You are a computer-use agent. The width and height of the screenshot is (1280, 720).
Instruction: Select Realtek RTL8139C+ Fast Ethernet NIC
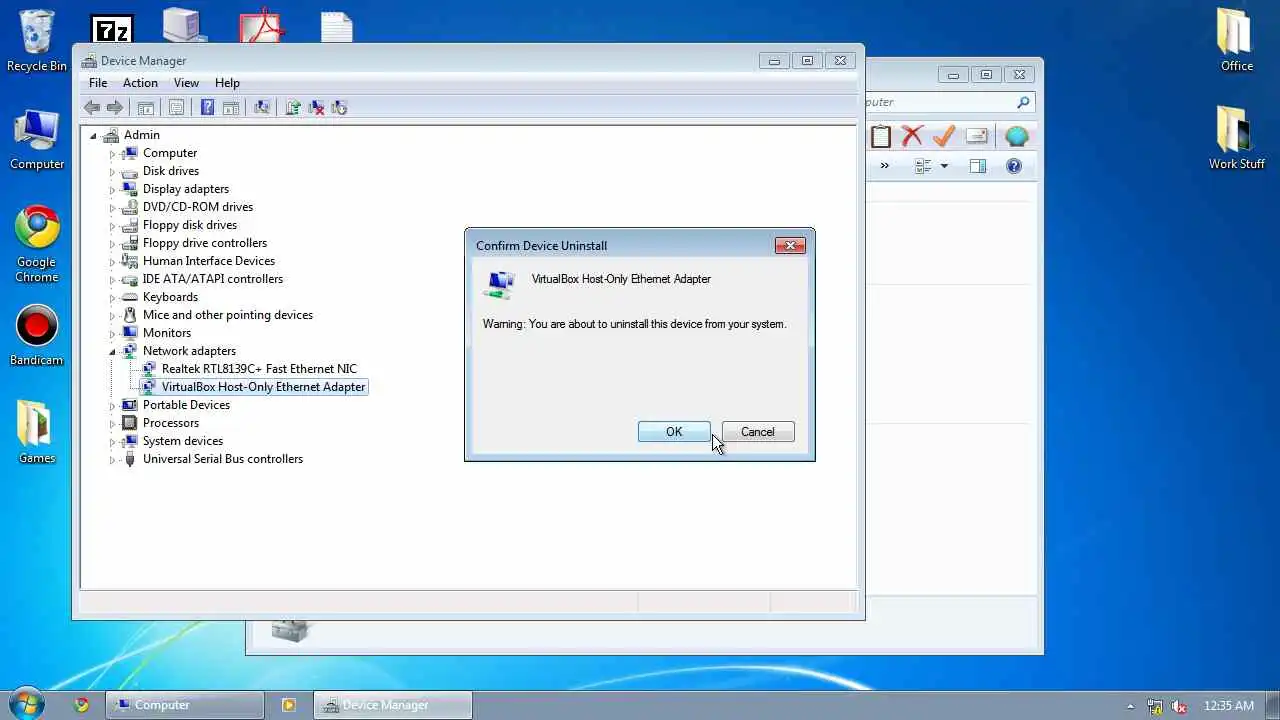[x=259, y=369]
